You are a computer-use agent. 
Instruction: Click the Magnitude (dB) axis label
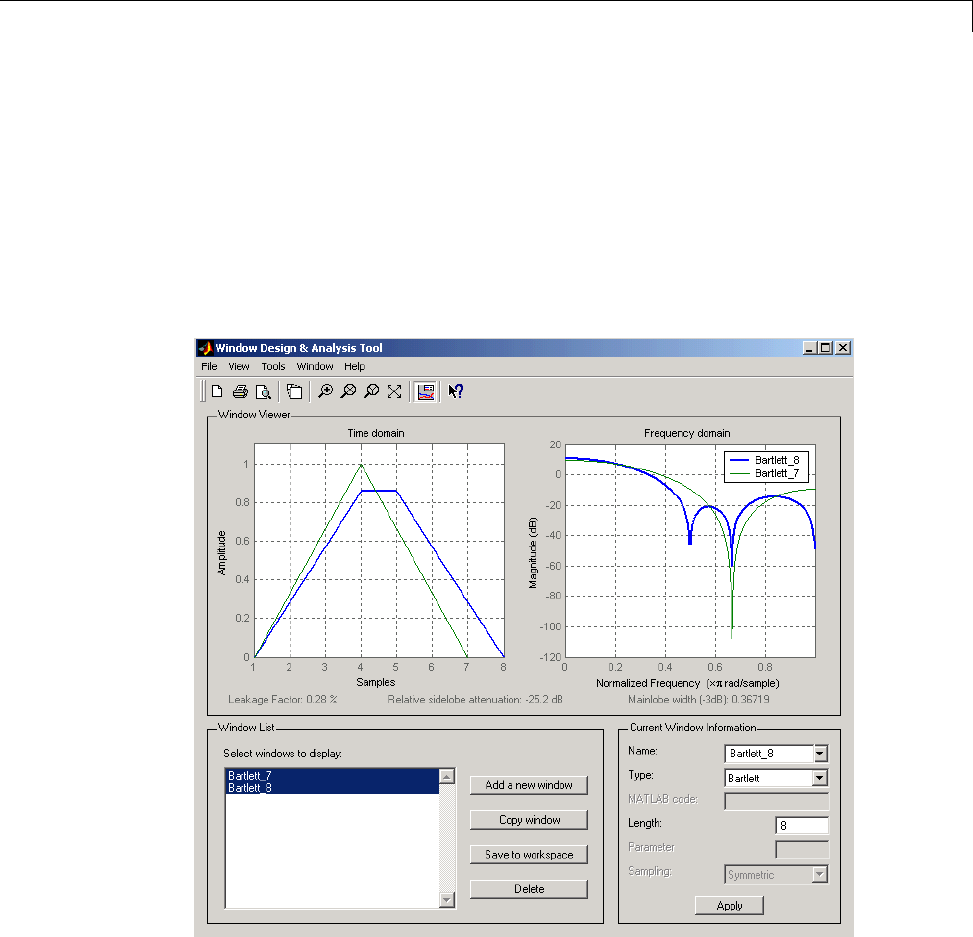[x=532, y=553]
